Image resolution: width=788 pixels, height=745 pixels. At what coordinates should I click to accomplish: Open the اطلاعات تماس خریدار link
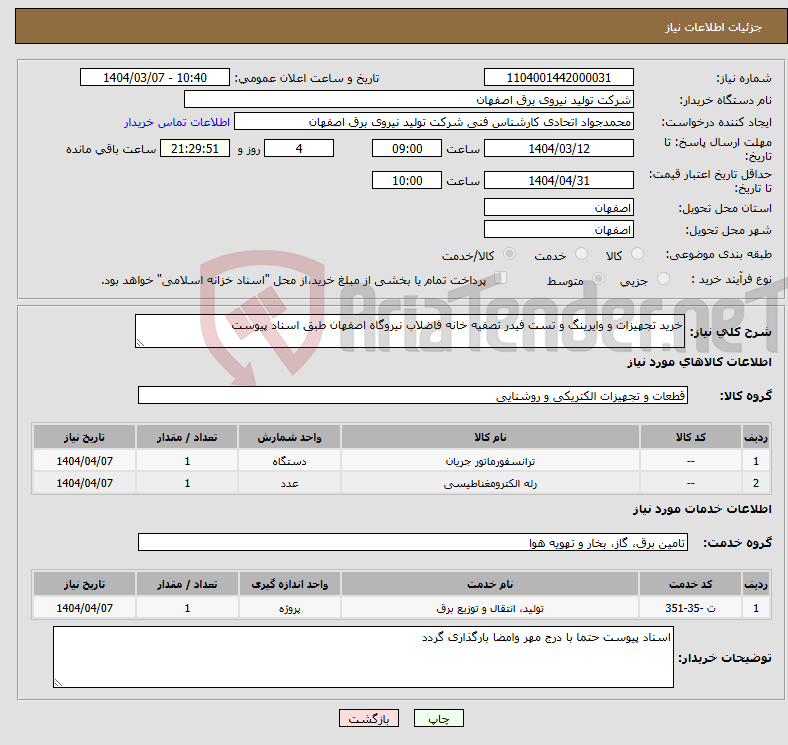tap(177, 122)
